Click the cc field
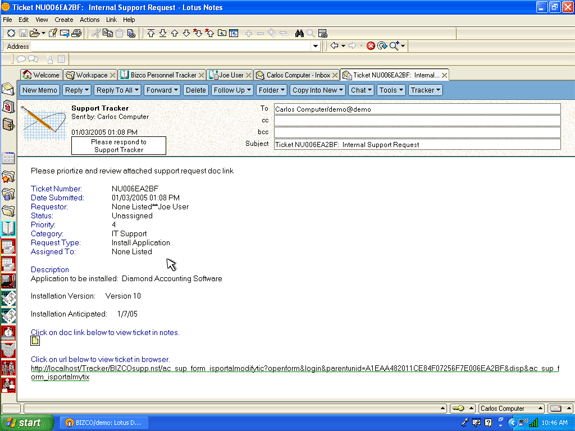This screenshot has height=431, width=575. [x=417, y=121]
